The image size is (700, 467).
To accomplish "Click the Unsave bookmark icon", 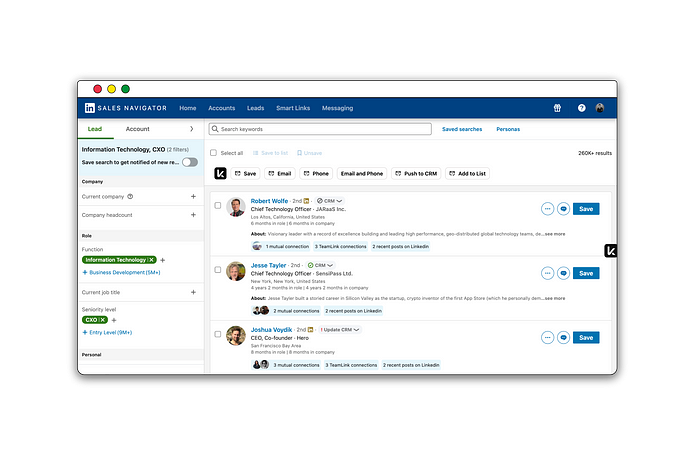I will (300, 153).
